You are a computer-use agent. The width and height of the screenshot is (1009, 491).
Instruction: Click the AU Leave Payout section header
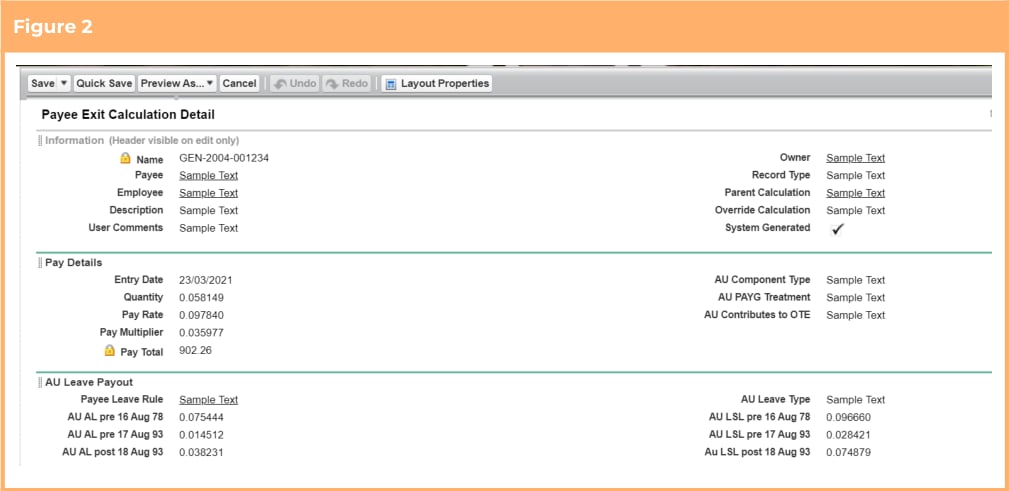point(89,382)
